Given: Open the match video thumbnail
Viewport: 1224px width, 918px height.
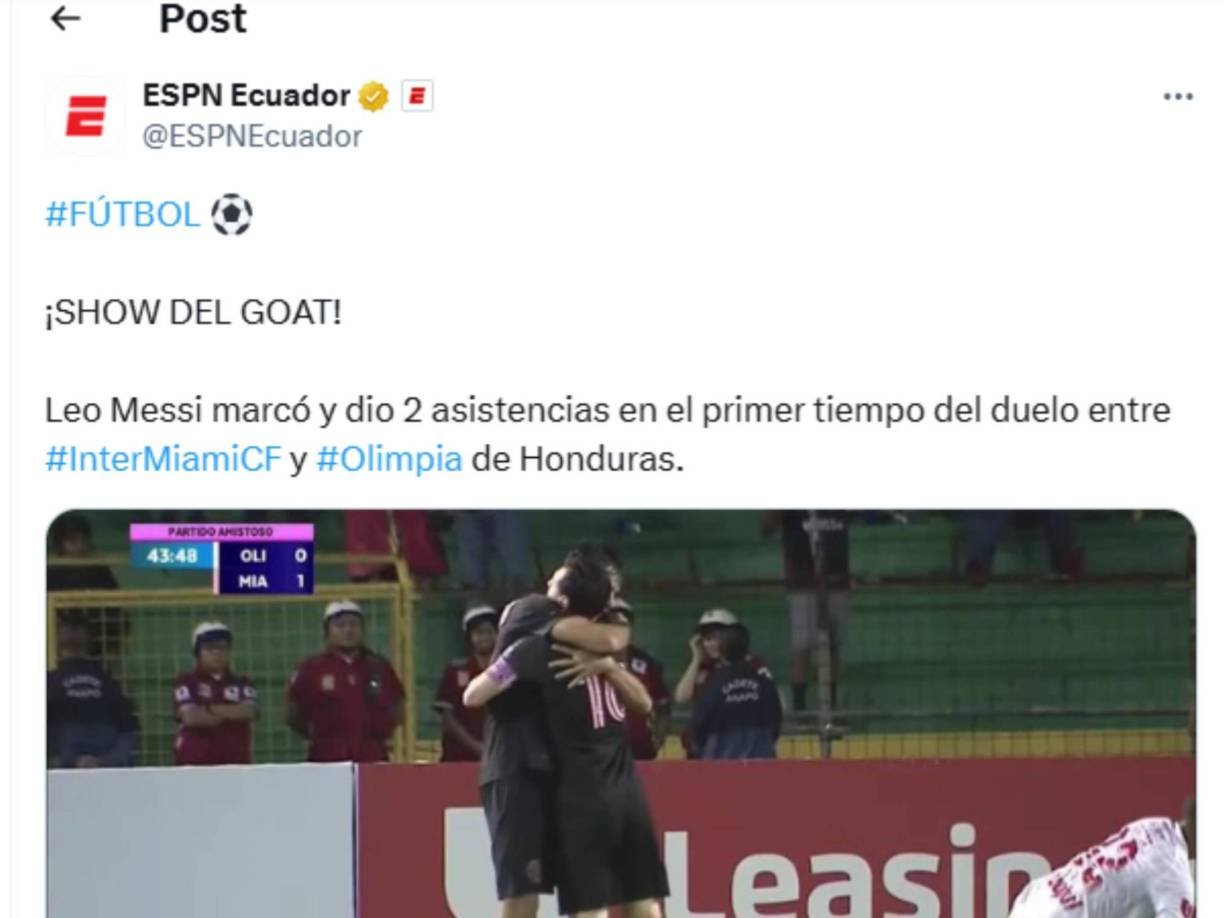Looking at the screenshot, I should (621, 713).
